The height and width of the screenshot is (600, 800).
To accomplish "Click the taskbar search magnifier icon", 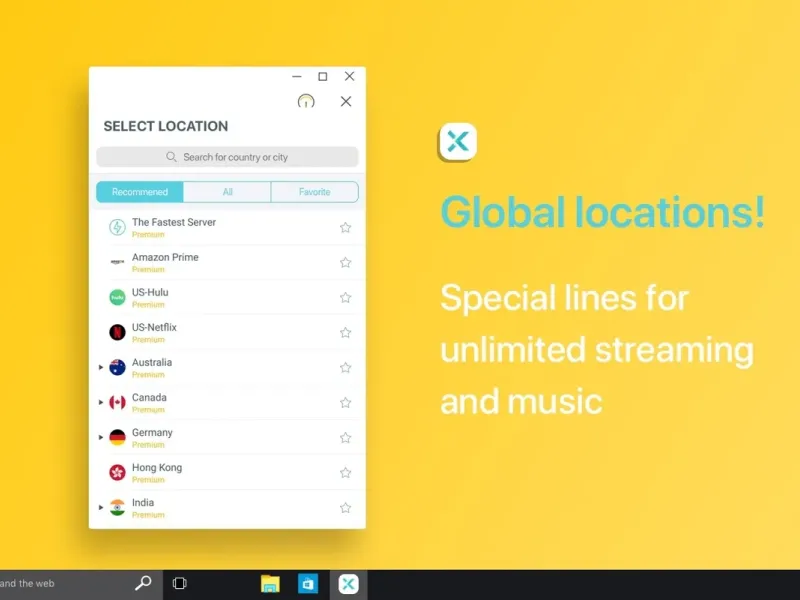I will coord(143,583).
